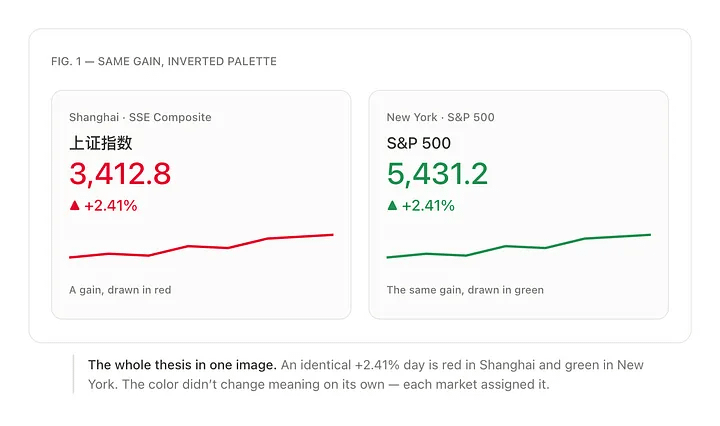Click the green S&P 500 sparkline chart
The width and height of the screenshot is (720, 426).
pos(518,246)
